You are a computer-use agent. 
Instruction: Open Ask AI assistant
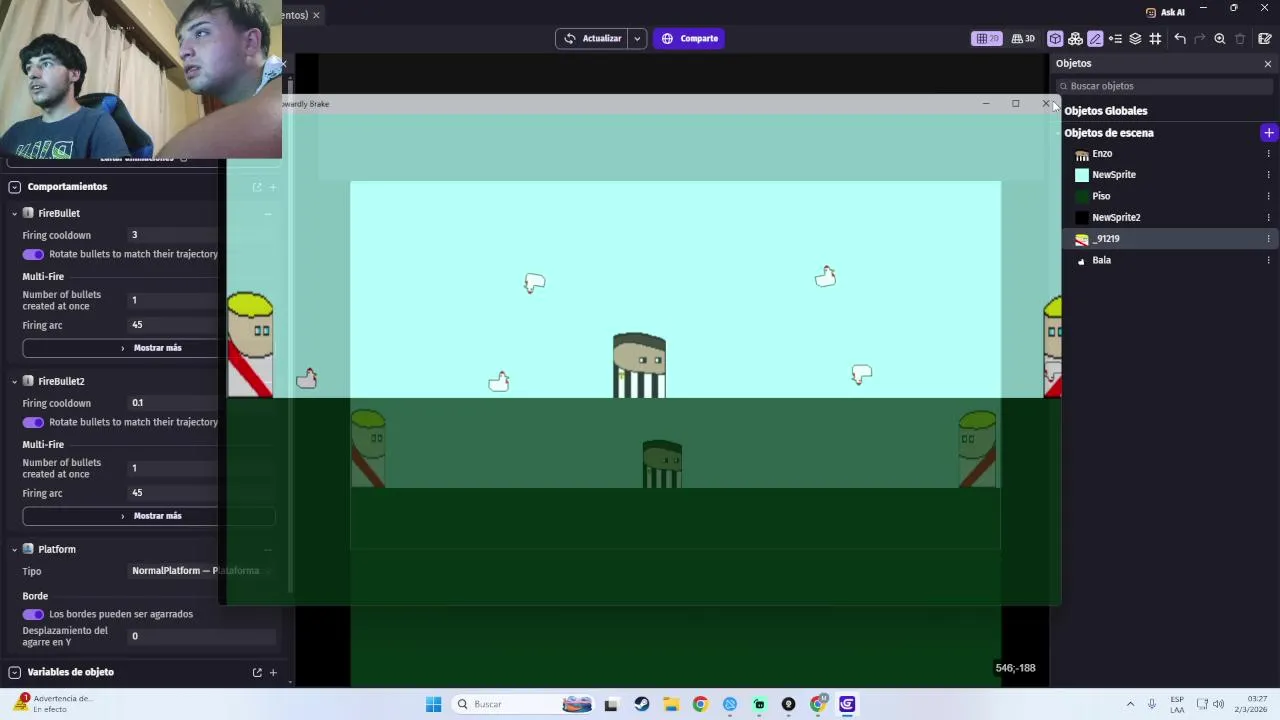coord(1165,12)
